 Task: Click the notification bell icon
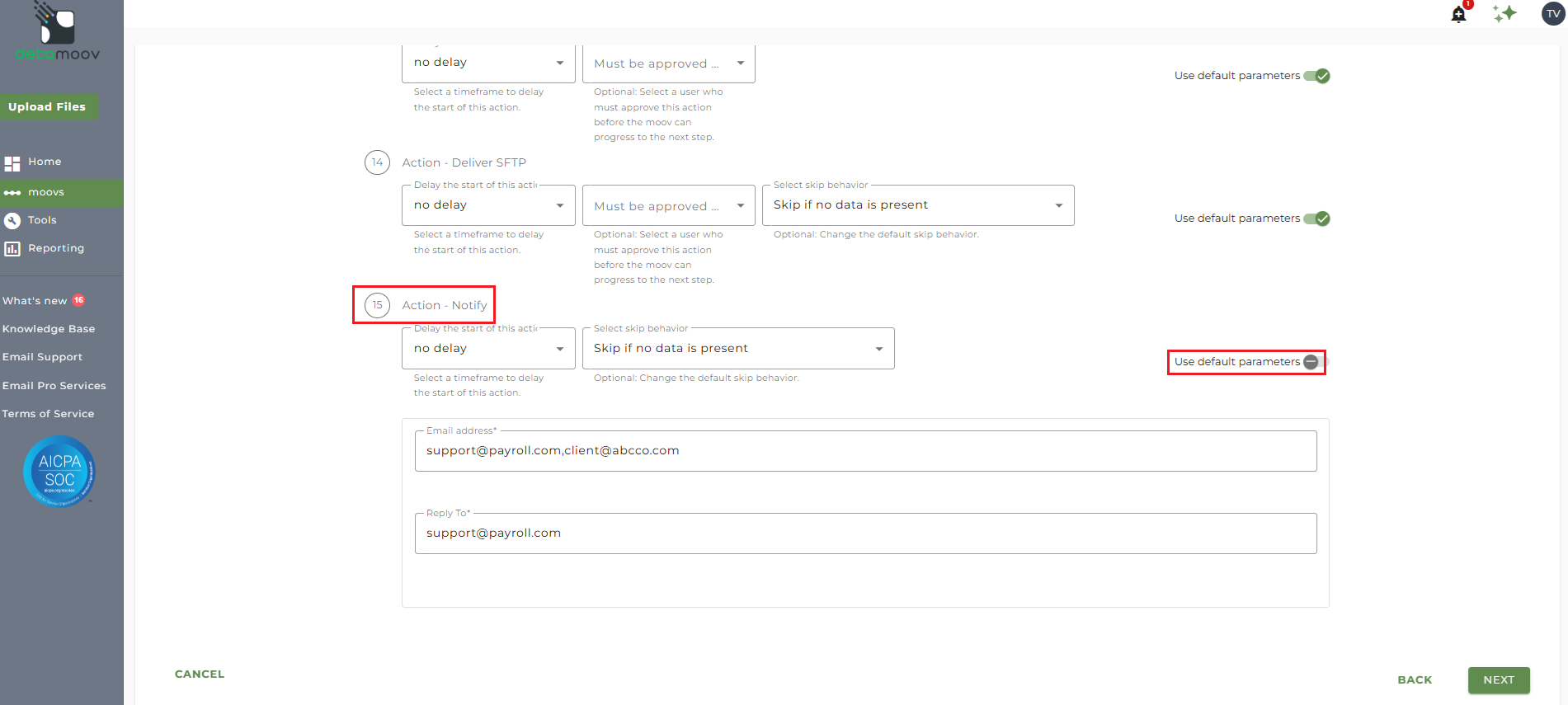point(1458,15)
